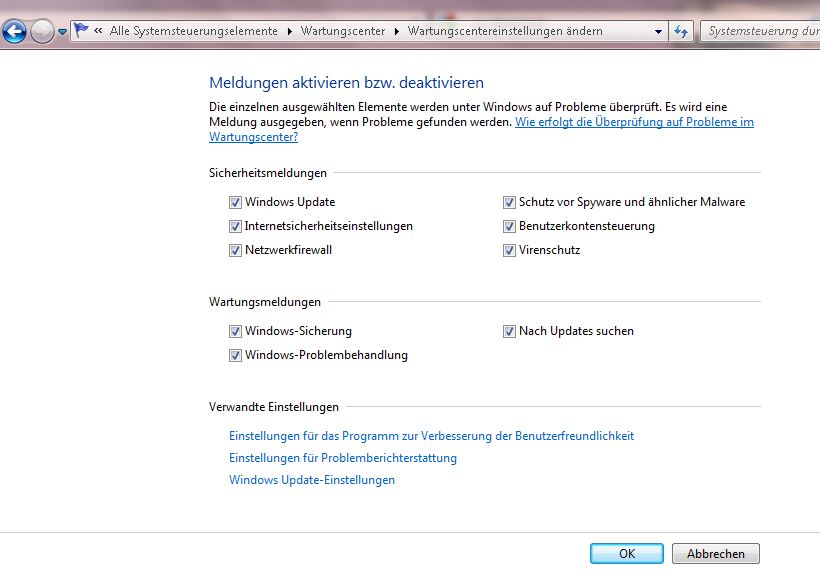This screenshot has width=820, height=588.
Task: Focus the 'Systemsteuerung durchsuchen' search field
Action: click(760, 31)
